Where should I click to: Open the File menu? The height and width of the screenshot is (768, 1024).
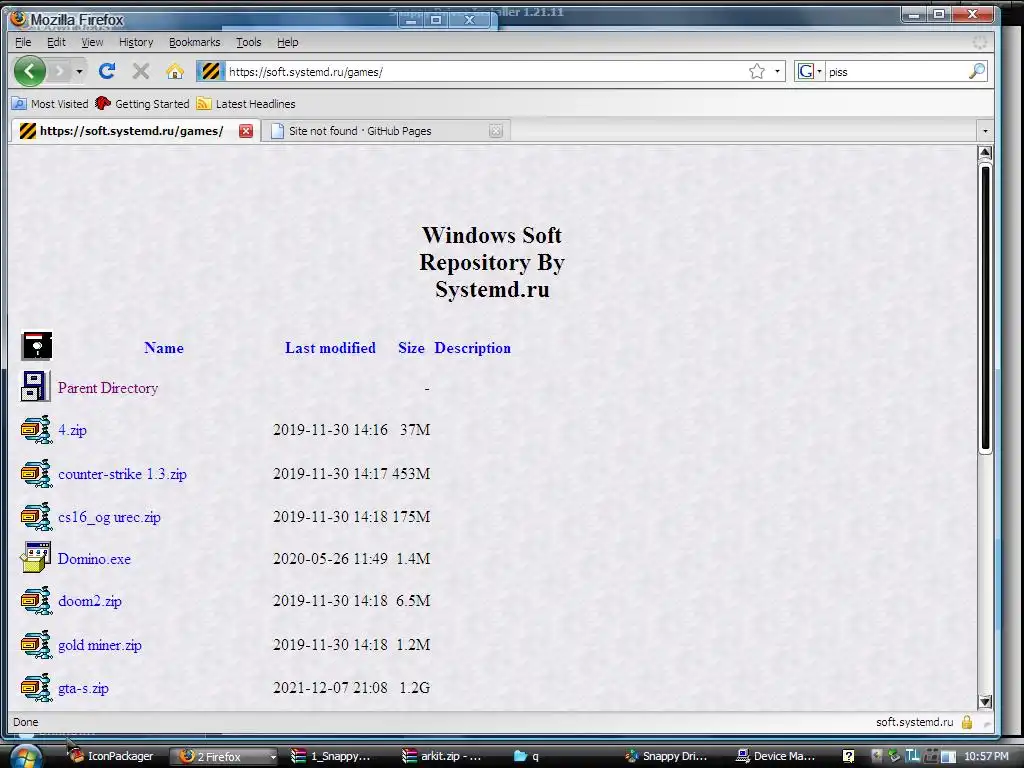click(x=23, y=42)
